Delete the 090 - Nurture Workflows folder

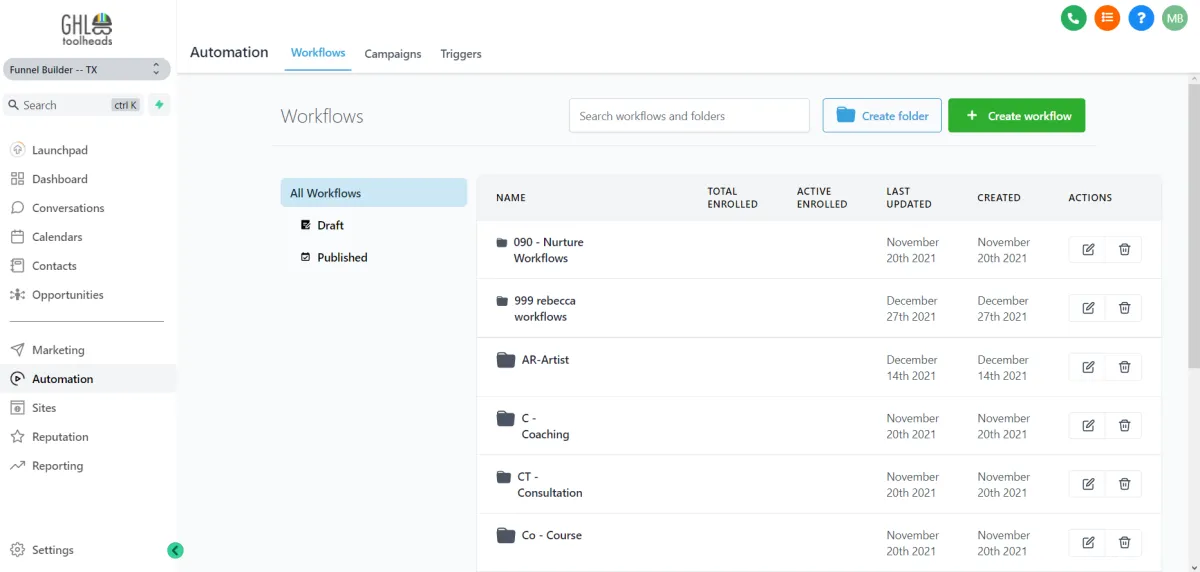(x=1124, y=250)
